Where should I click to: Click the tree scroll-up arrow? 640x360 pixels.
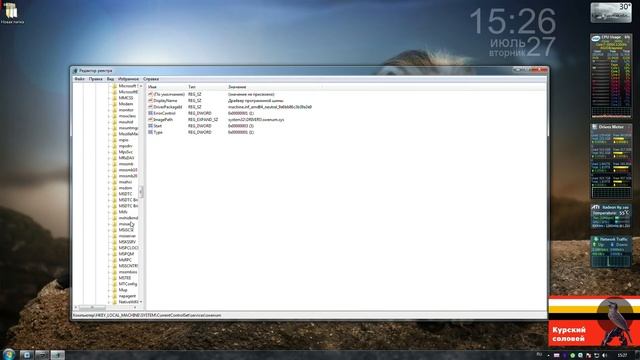point(141,86)
